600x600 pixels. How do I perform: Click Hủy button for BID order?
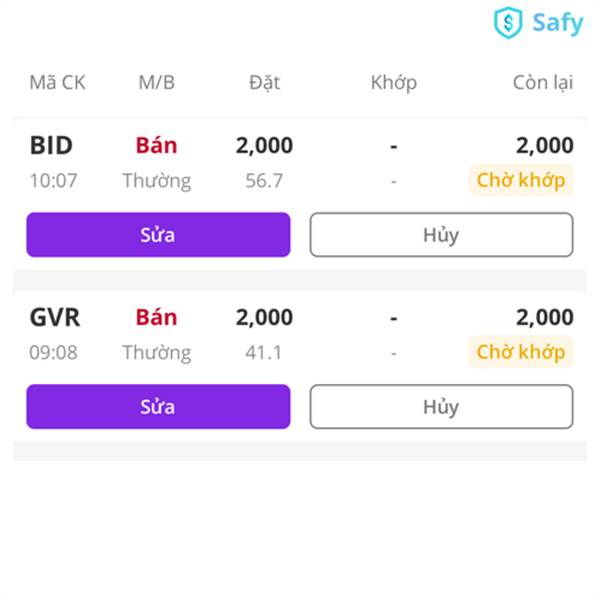point(441,235)
